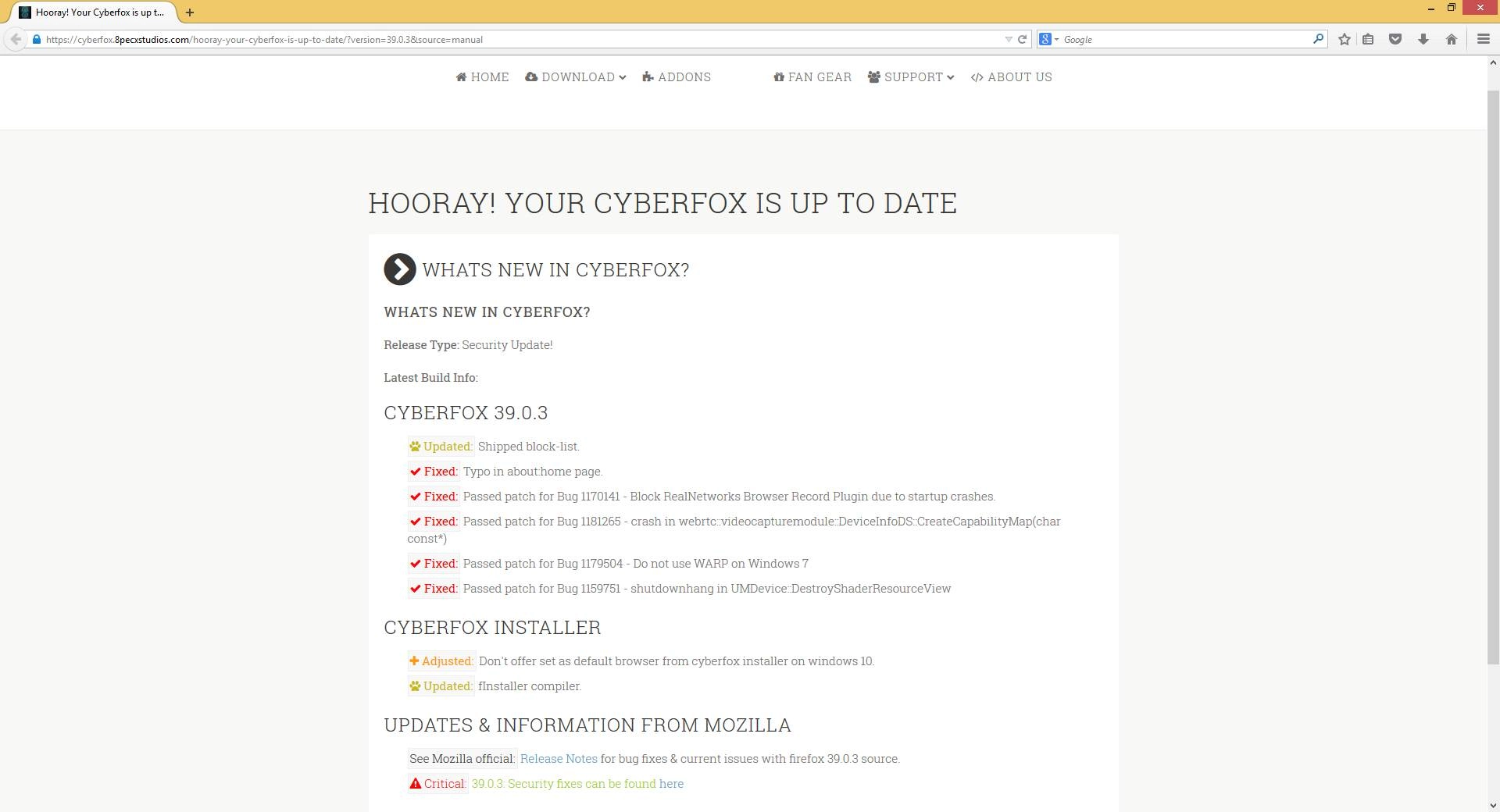This screenshot has width=1500, height=812.
Task: Restore down the browser window
Action: tap(1451, 8)
